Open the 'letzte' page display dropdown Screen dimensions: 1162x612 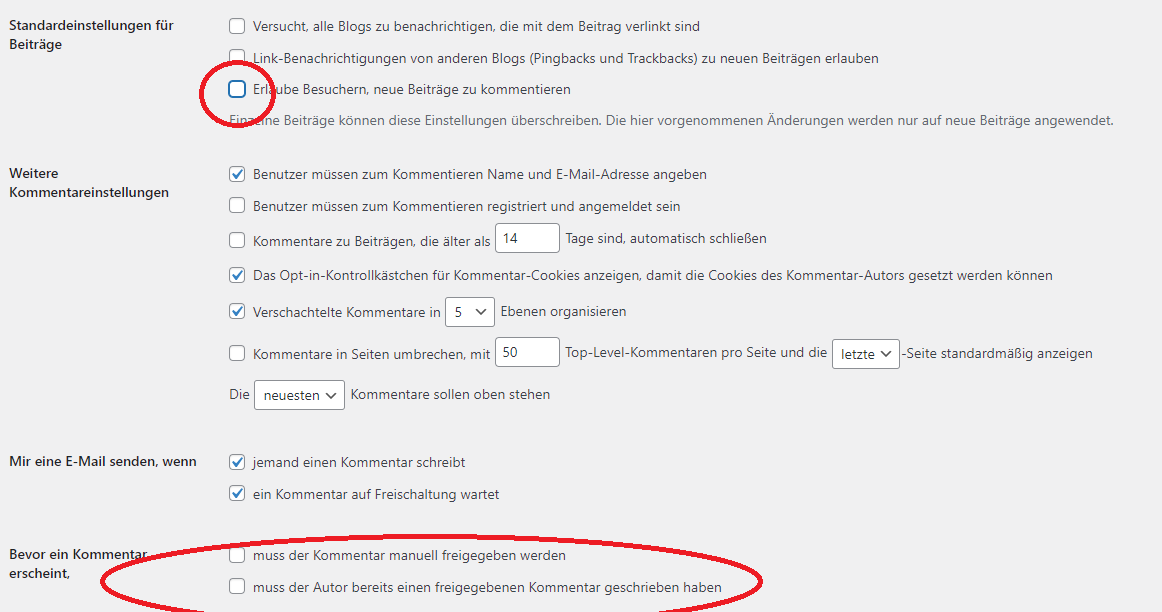[x=865, y=354]
